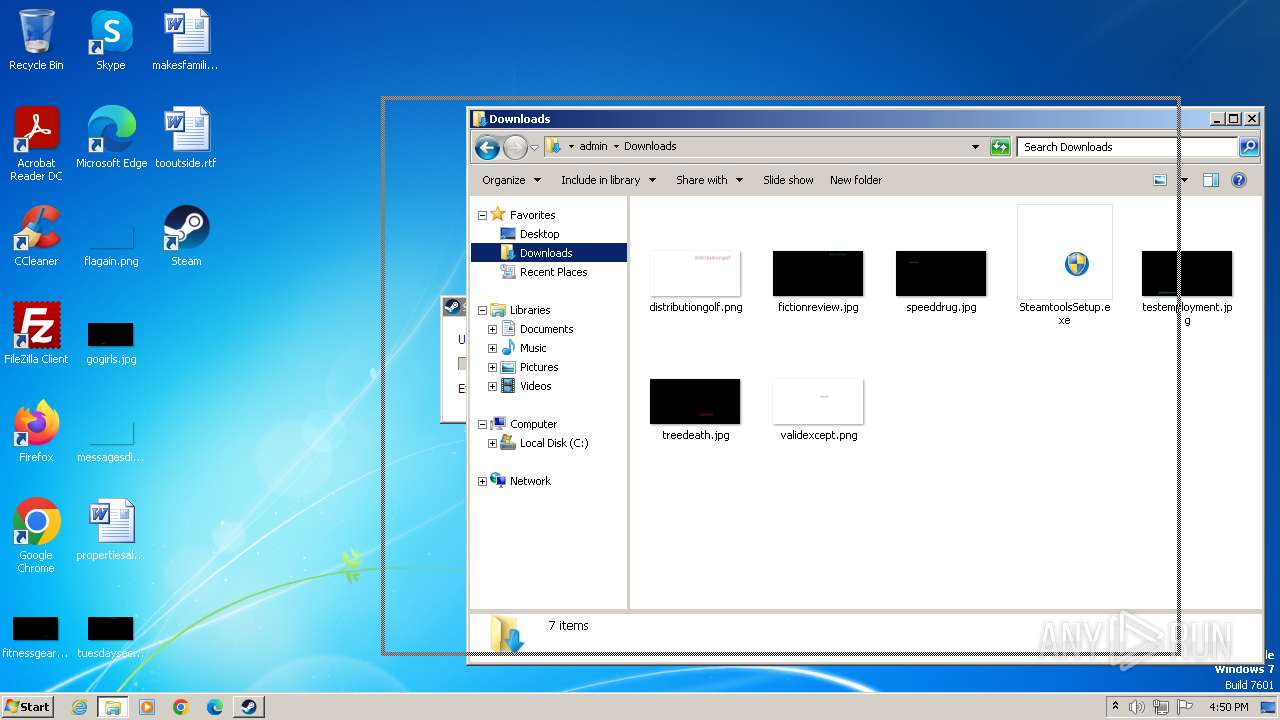Open Windows Media Player from taskbar
This screenshot has width=1280, height=720.
147,707
